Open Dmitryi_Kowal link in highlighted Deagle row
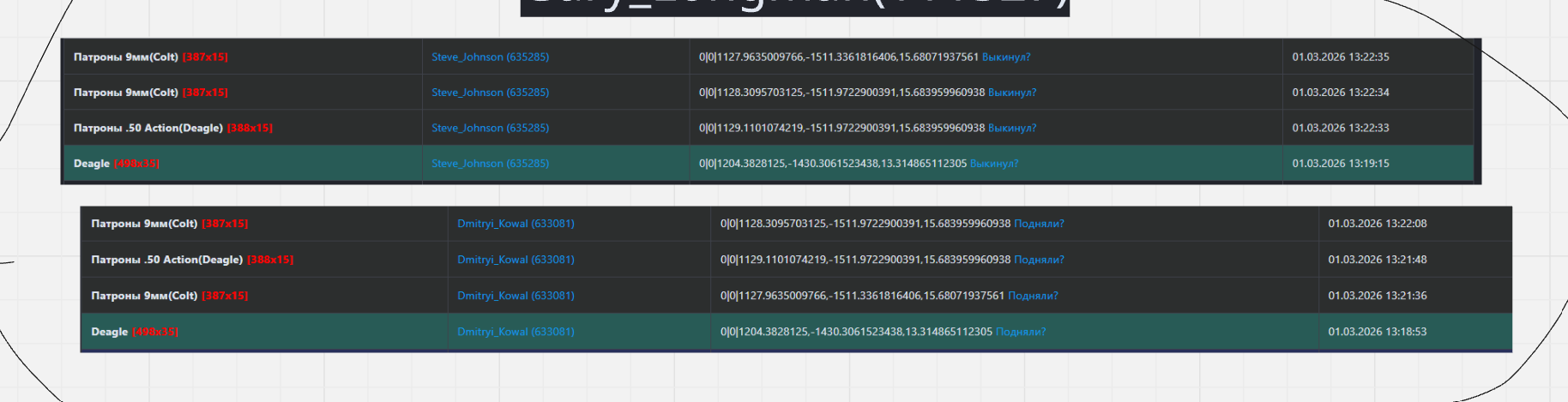Viewport: 1568px width, 402px height. tap(516, 332)
